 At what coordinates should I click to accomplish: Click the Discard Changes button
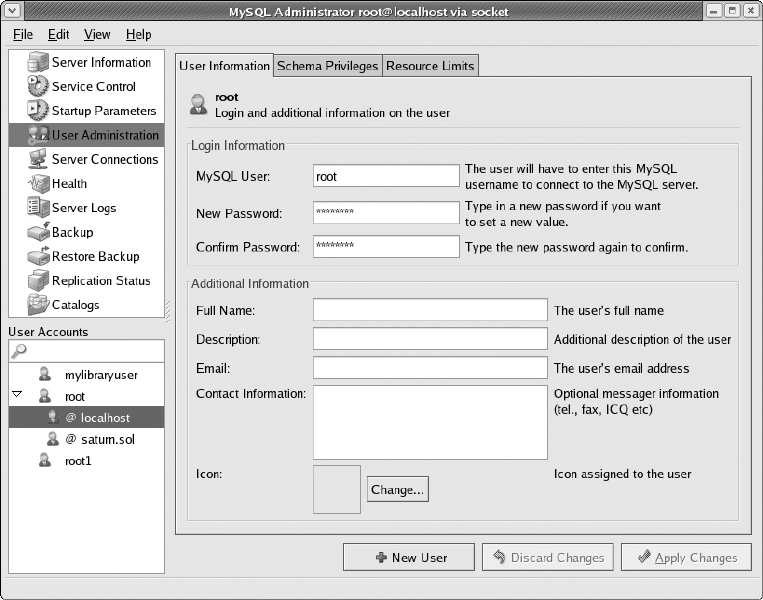point(548,557)
